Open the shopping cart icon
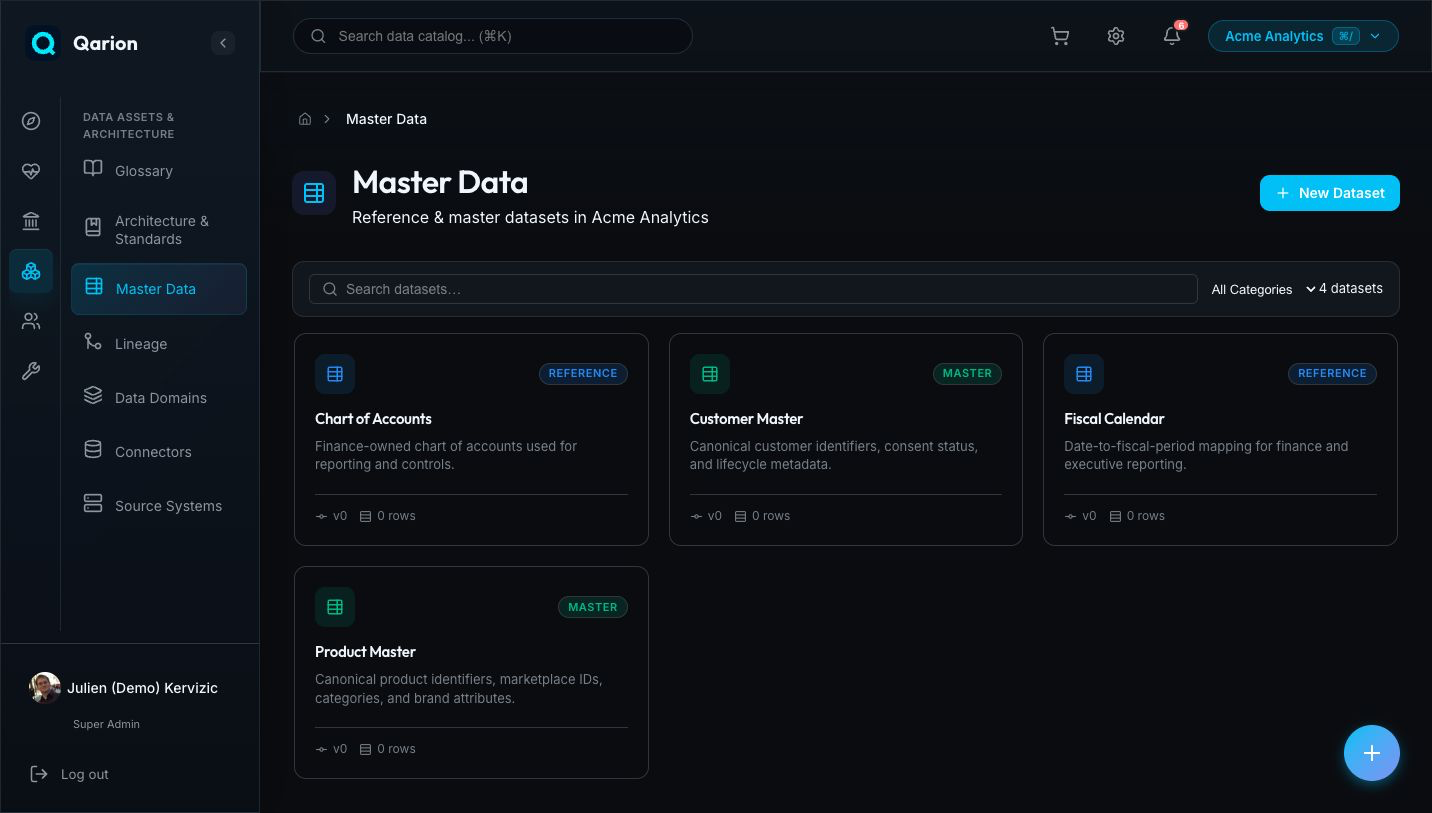The width and height of the screenshot is (1432, 813). 1060,36
